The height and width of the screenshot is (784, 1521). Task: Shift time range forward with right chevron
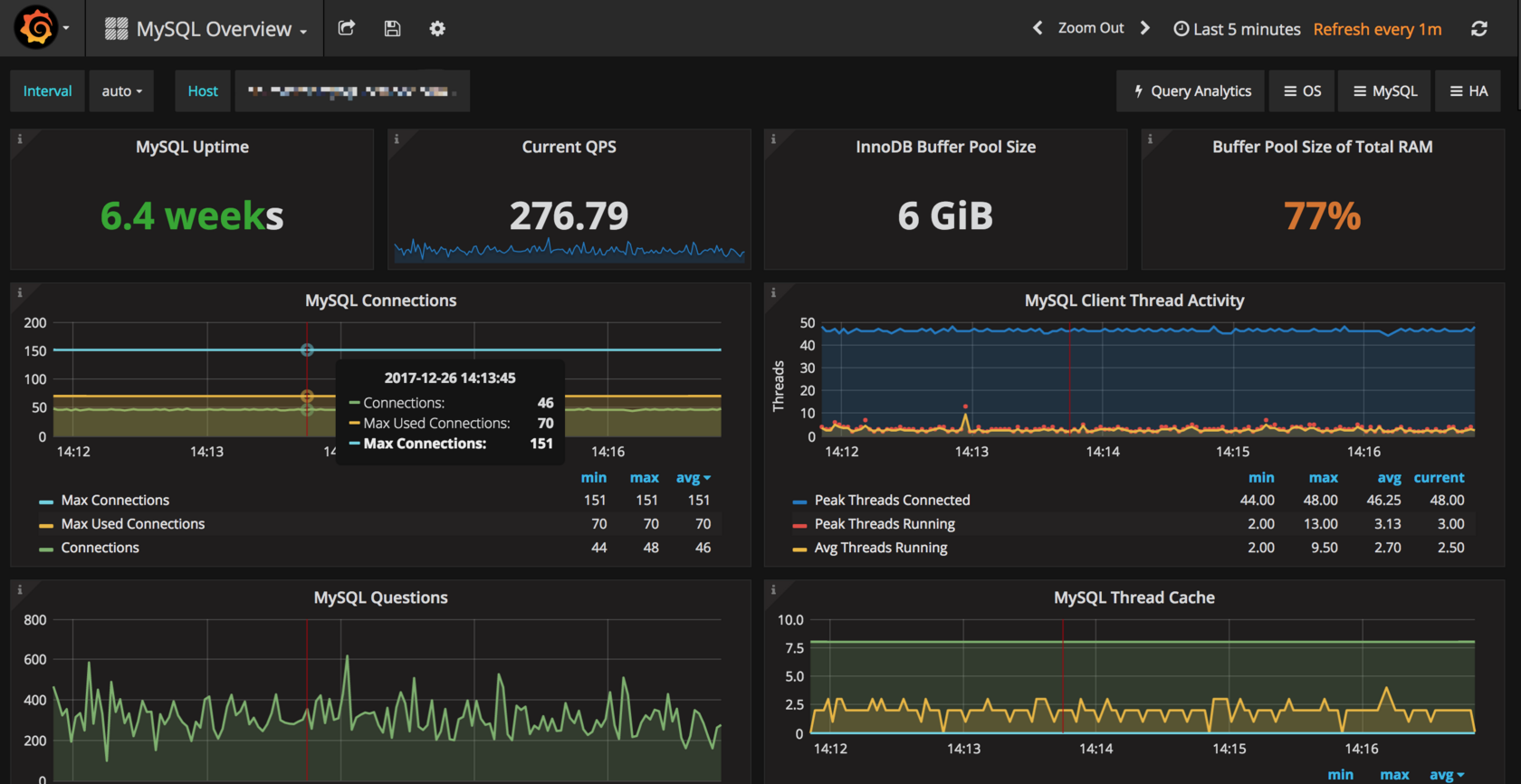pyautogui.click(x=1145, y=28)
